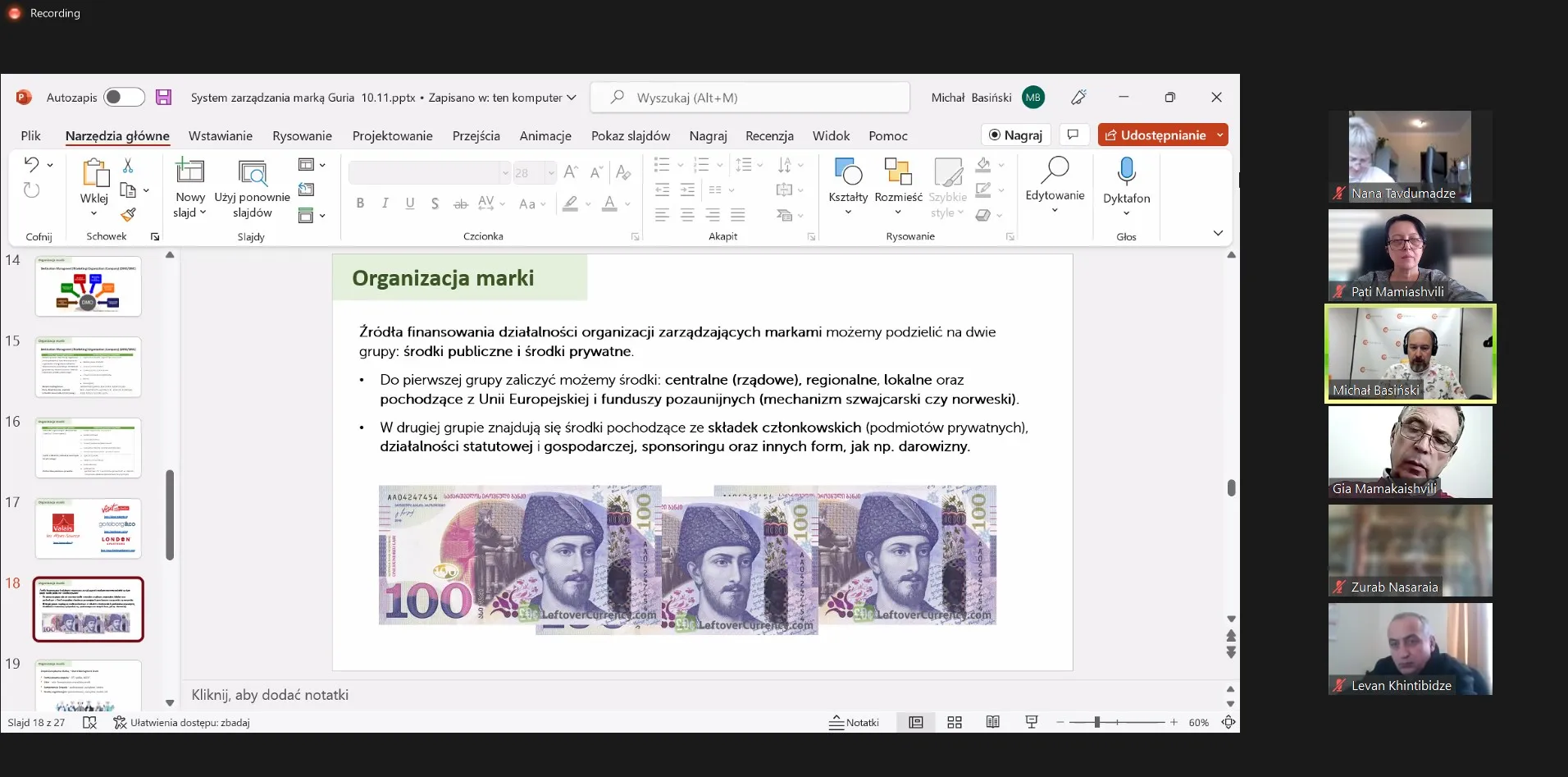Click the zoom slider handle
1568x777 pixels.
[x=1096, y=723]
